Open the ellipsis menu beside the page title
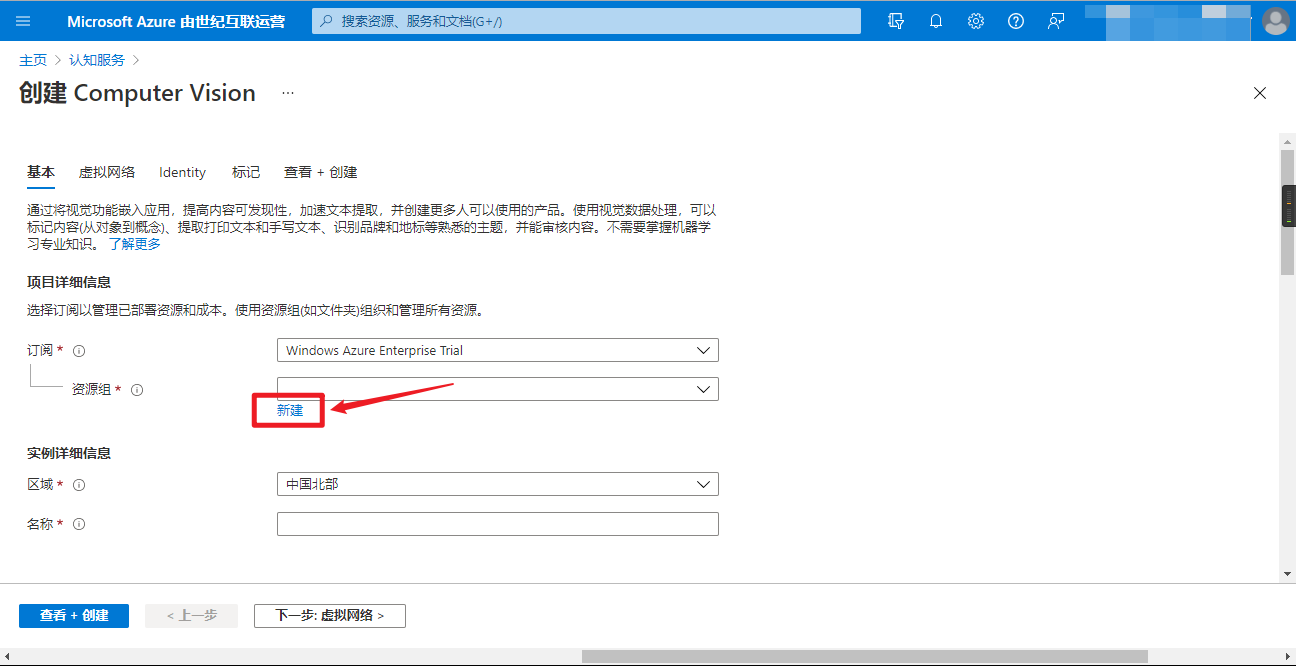Screen dimensions: 1296x666 tap(288, 93)
